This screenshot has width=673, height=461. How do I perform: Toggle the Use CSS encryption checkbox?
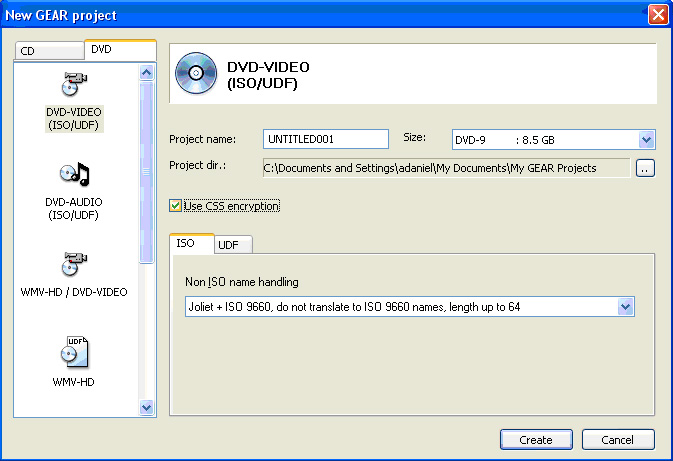(176, 206)
